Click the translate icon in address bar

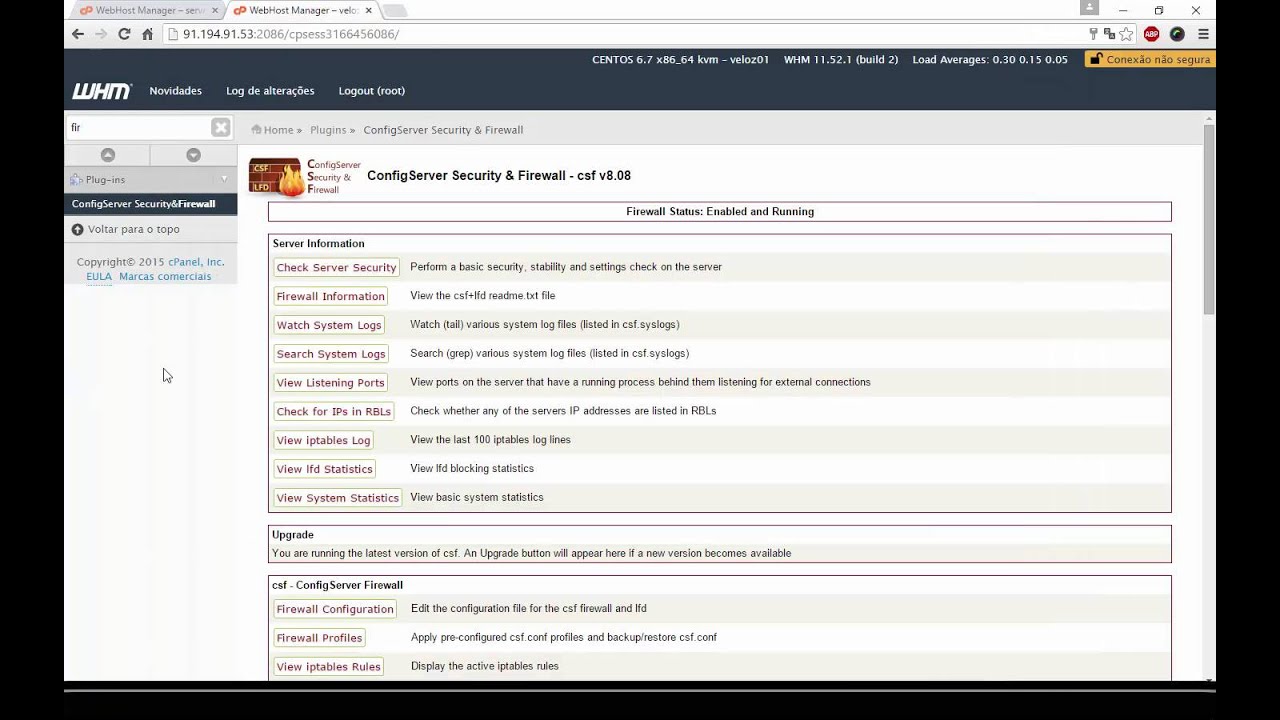[1109, 34]
